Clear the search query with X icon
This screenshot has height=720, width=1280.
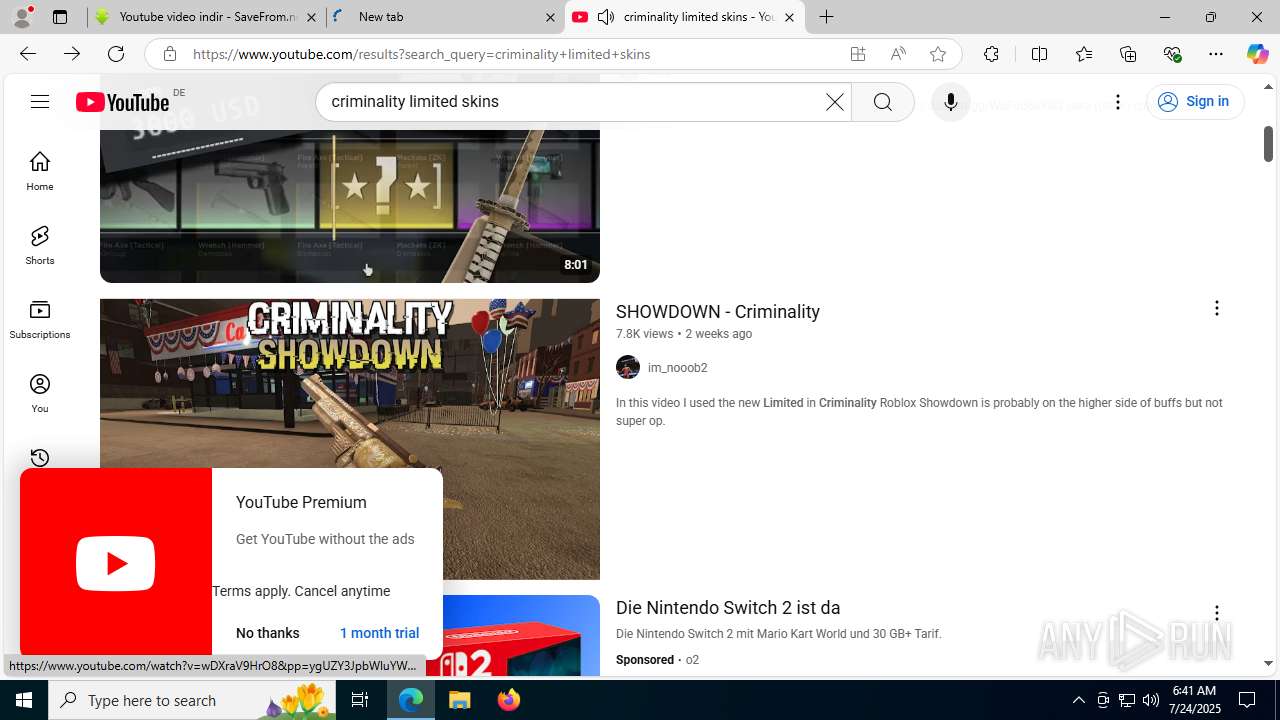click(834, 102)
